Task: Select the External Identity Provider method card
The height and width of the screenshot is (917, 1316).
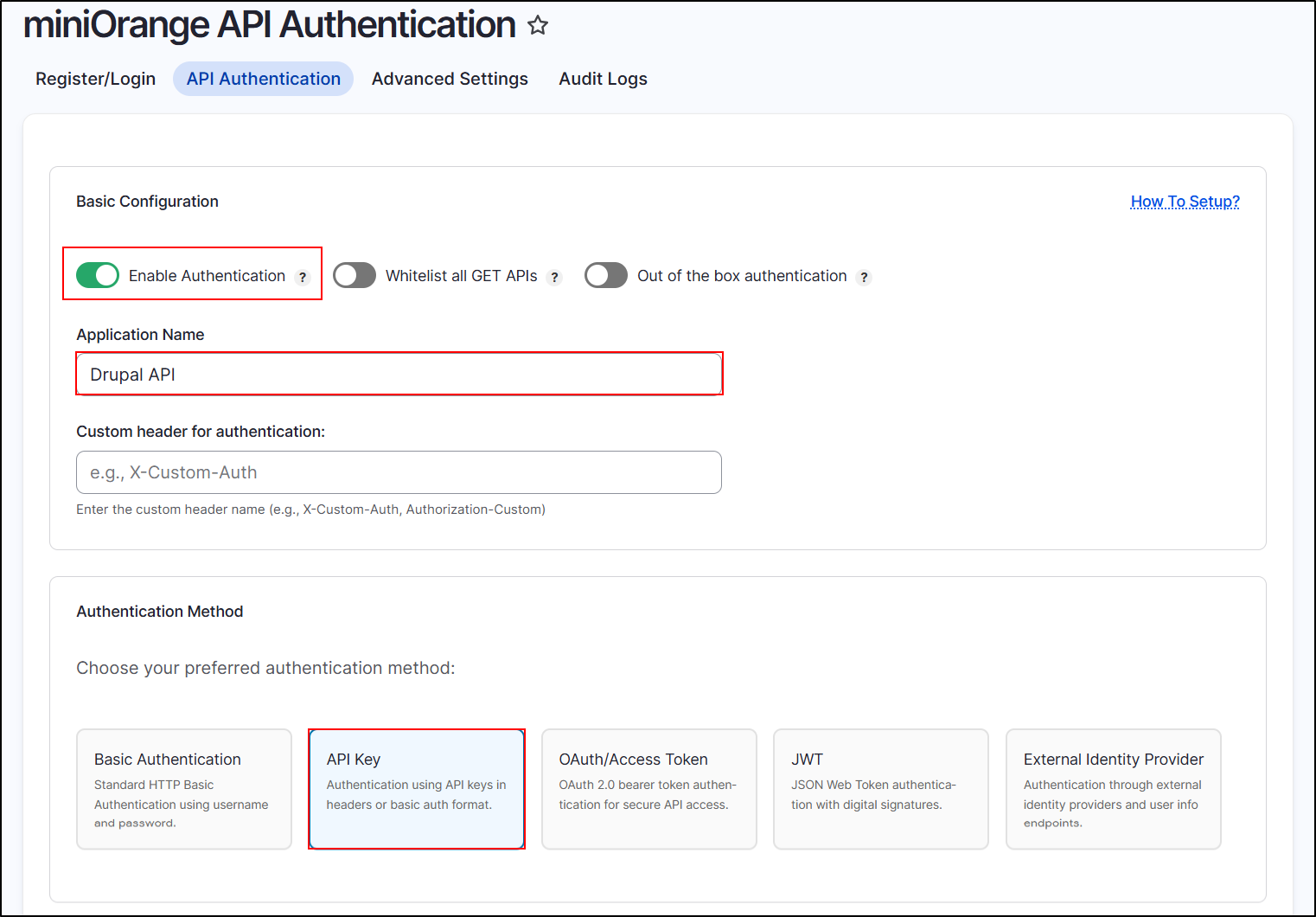Action: click(1113, 788)
